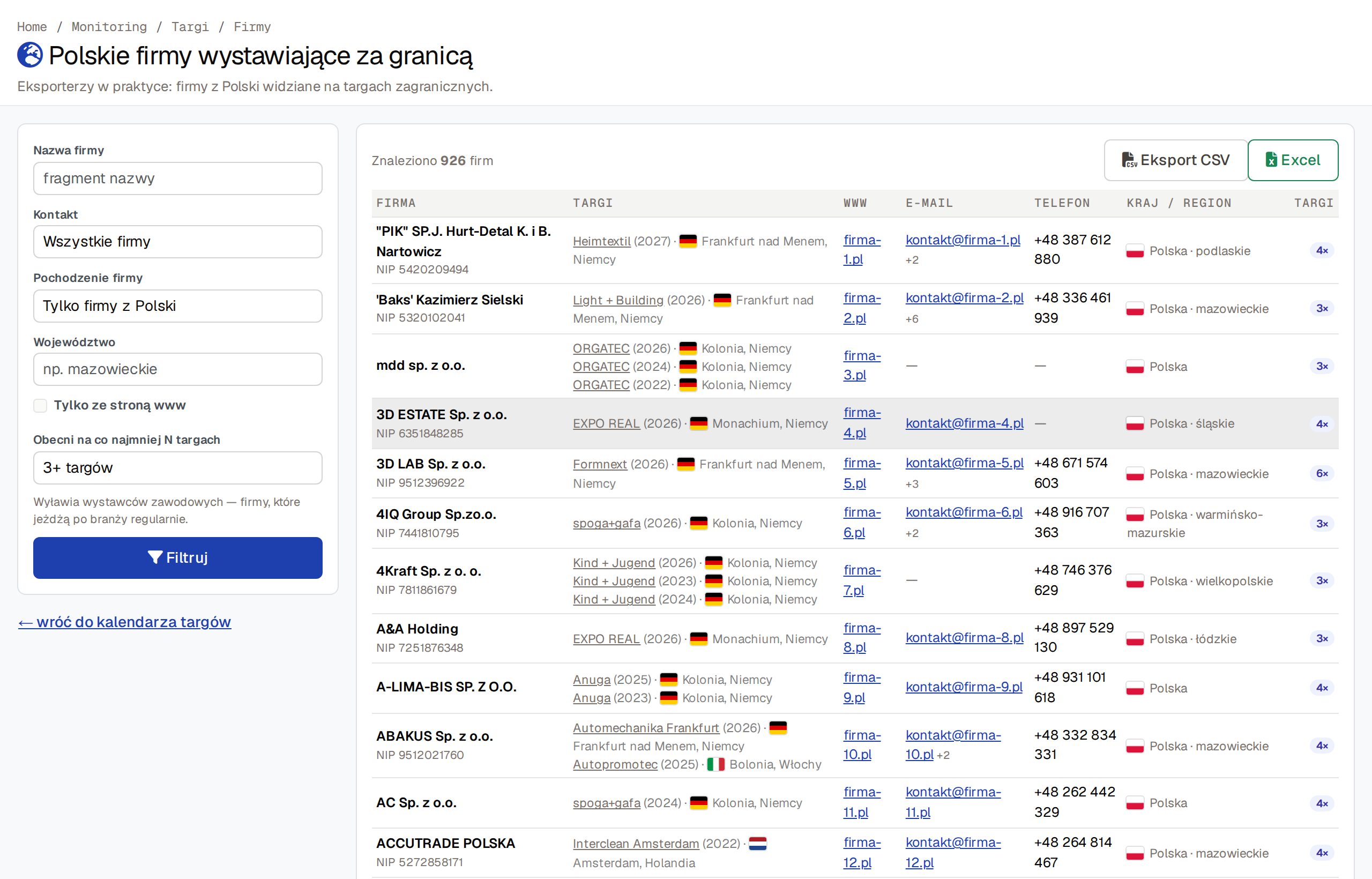Click the 'NIP 5320102041' text
This screenshot has width=1372, height=879.
pyautogui.click(x=421, y=318)
